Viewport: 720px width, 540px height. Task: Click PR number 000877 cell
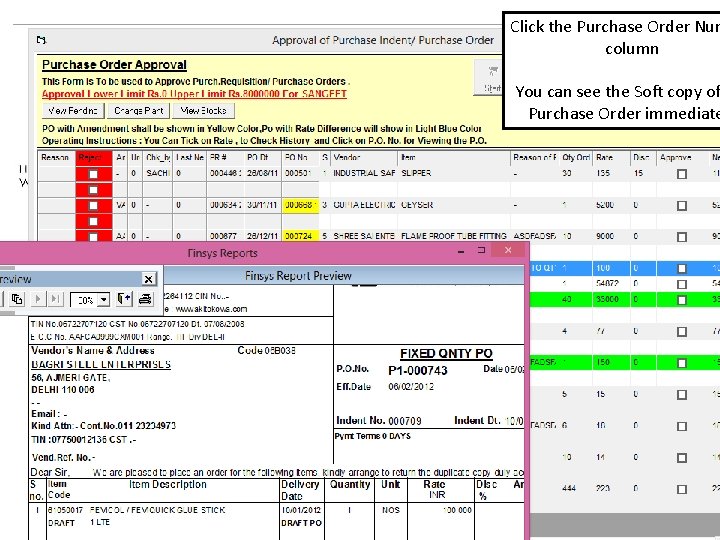point(225,236)
